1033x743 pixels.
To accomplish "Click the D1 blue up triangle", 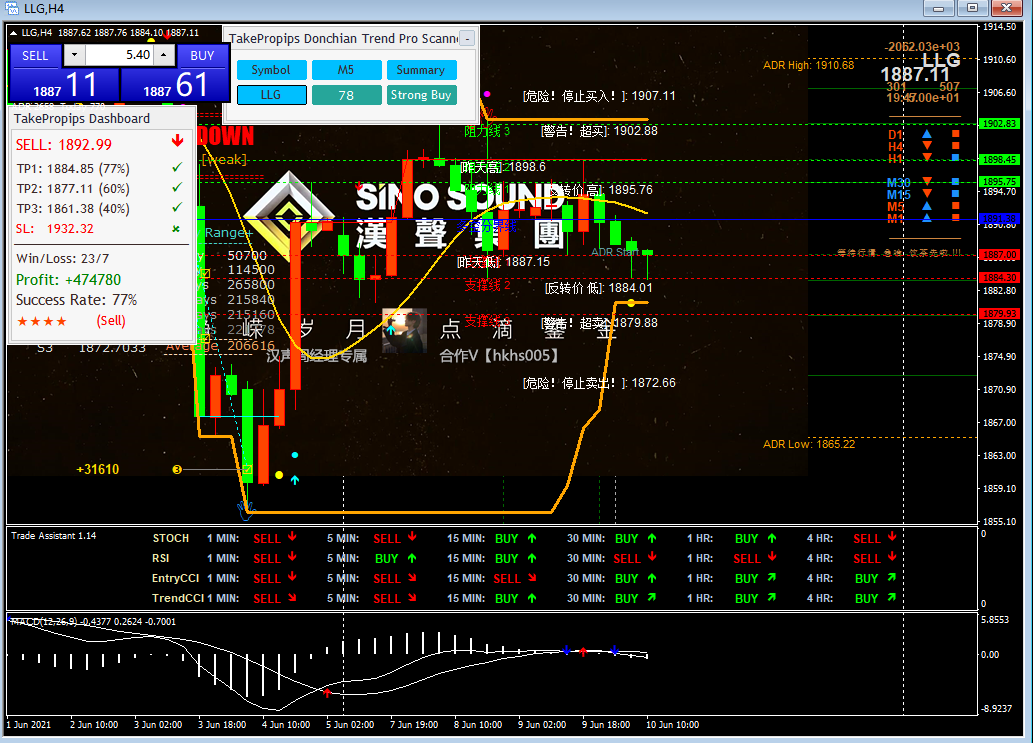I will point(927,134).
